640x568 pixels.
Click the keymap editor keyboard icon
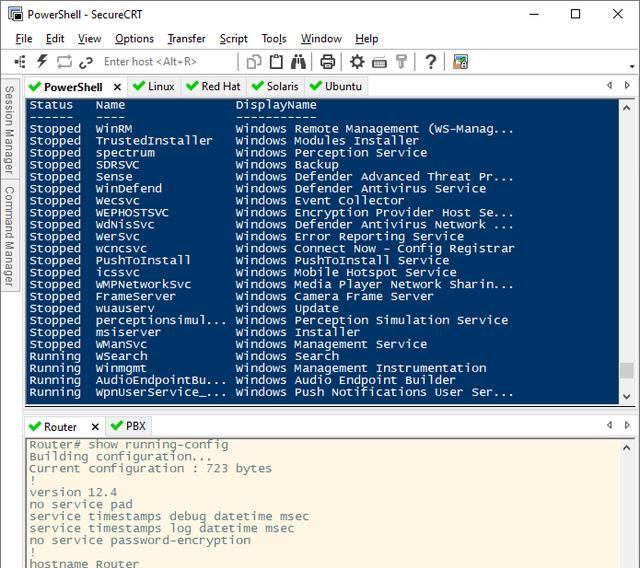click(x=379, y=62)
